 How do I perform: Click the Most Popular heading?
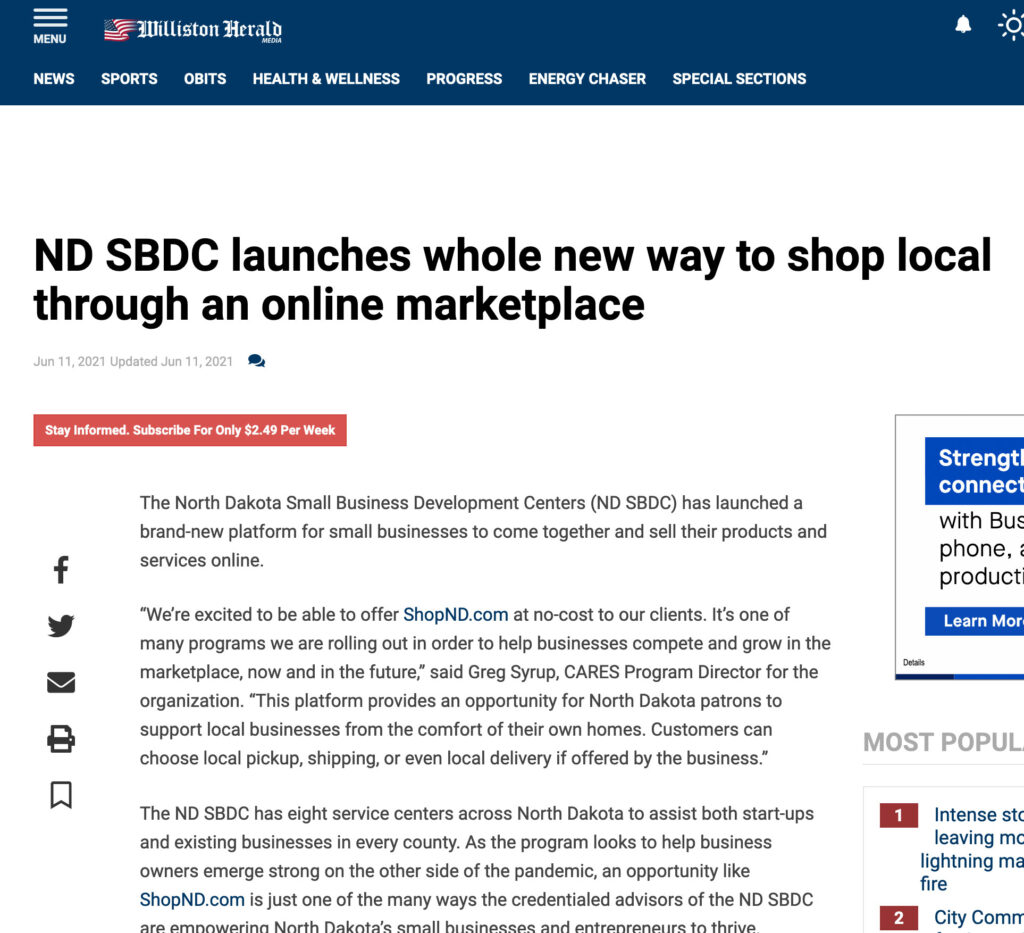(944, 742)
